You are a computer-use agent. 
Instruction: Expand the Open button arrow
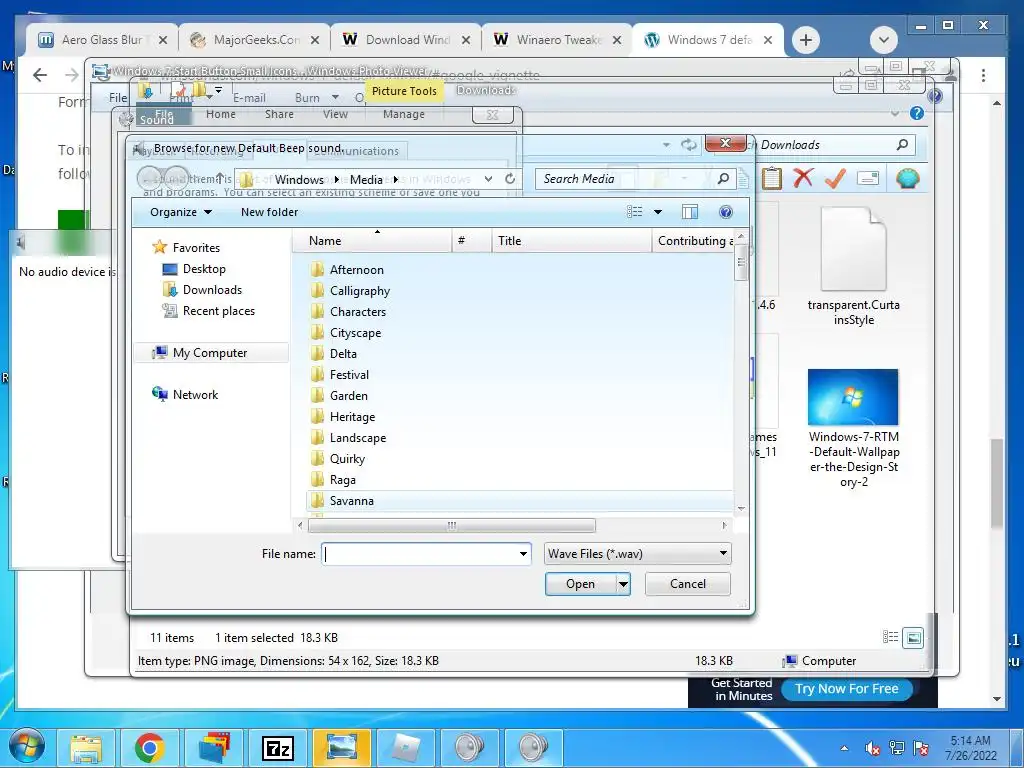pos(624,584)
